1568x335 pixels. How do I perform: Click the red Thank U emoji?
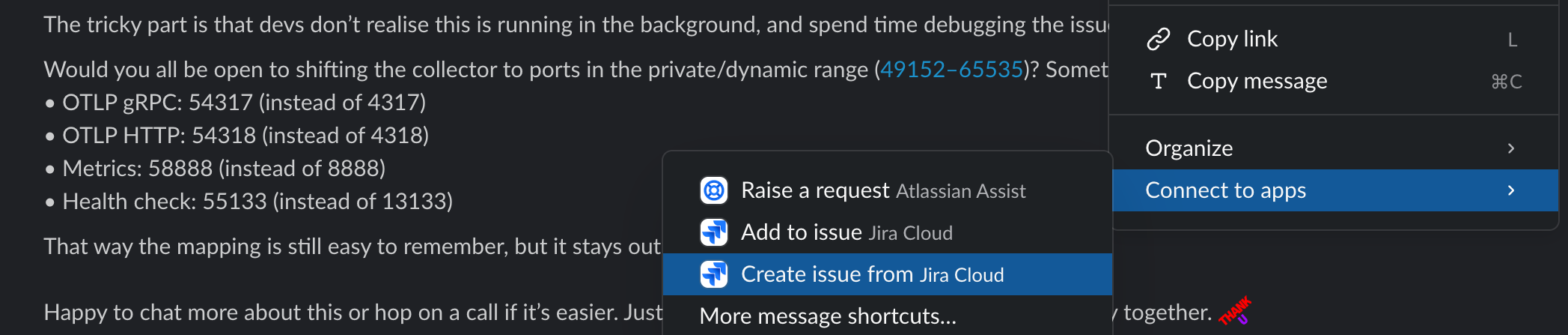[x=1234, y=311]
